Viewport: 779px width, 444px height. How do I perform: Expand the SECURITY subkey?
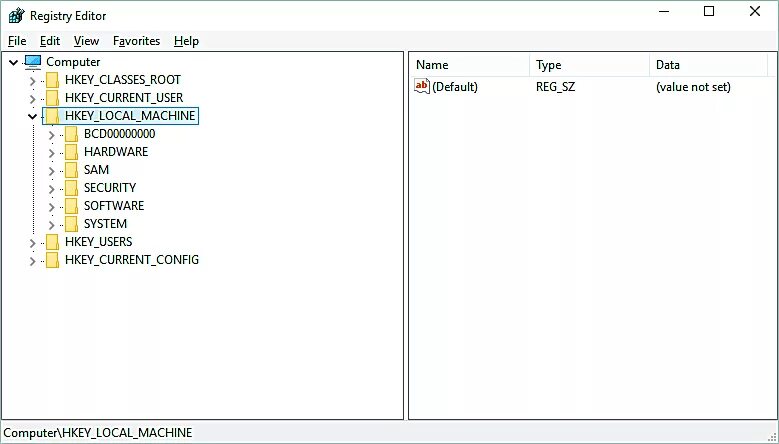[x=52, y=188]
